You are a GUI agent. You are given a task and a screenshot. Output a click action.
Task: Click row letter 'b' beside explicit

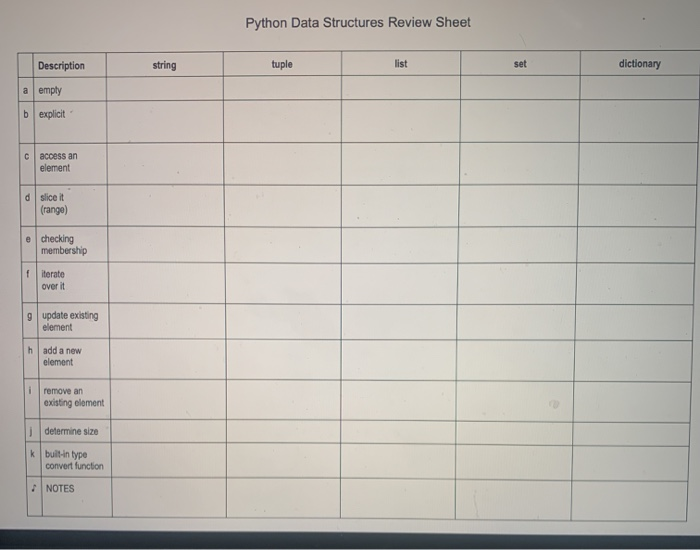tap(26, 114)
